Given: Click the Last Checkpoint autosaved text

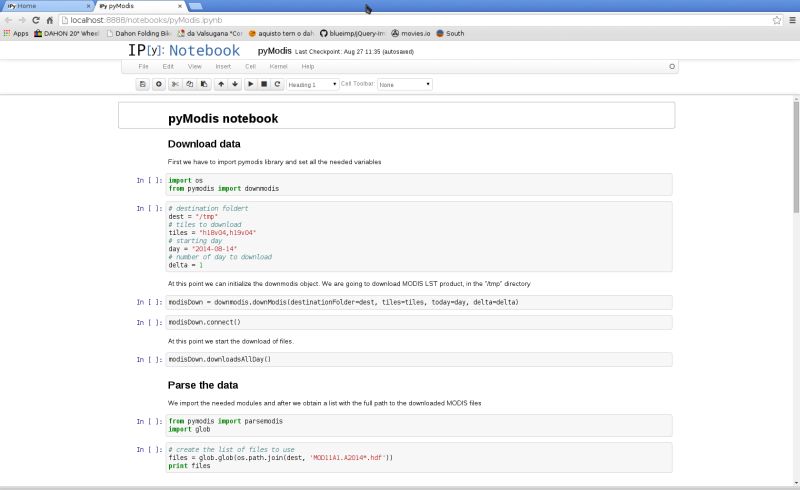Looking at the screenshot, I should click(x=354, y=52).
